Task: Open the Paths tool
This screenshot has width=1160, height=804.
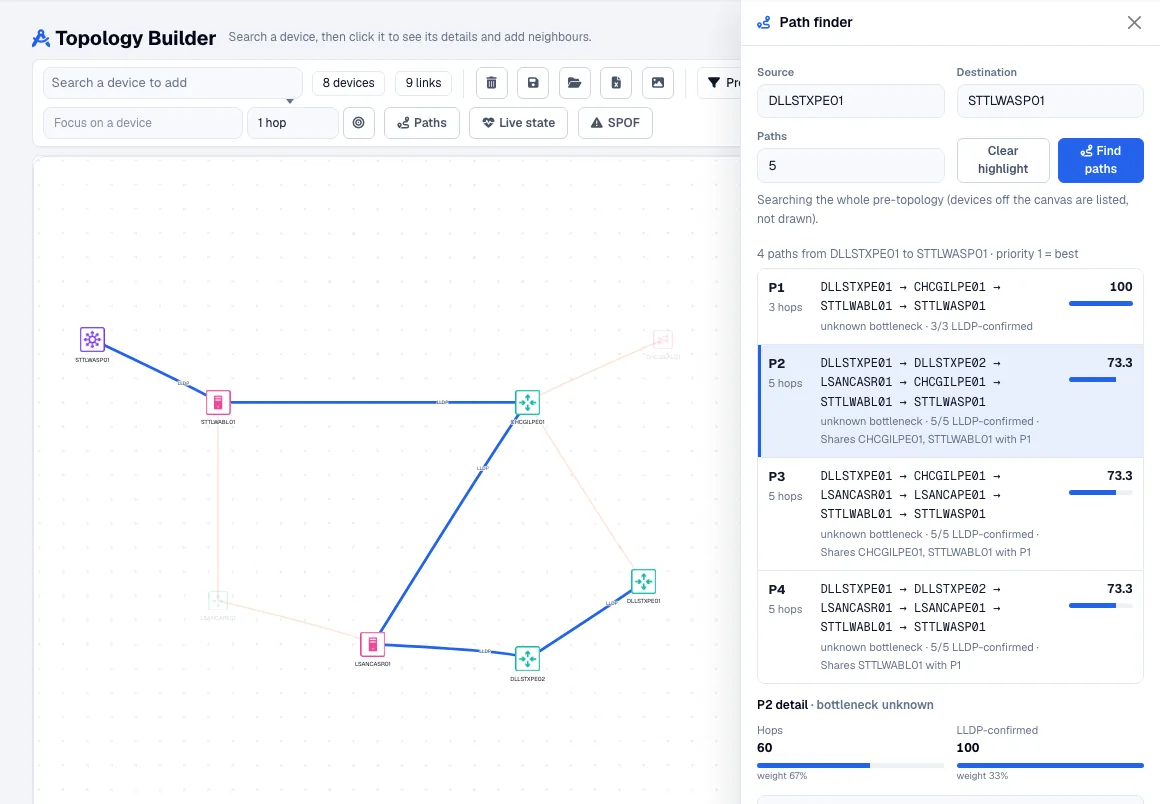Action: point(422,123)
